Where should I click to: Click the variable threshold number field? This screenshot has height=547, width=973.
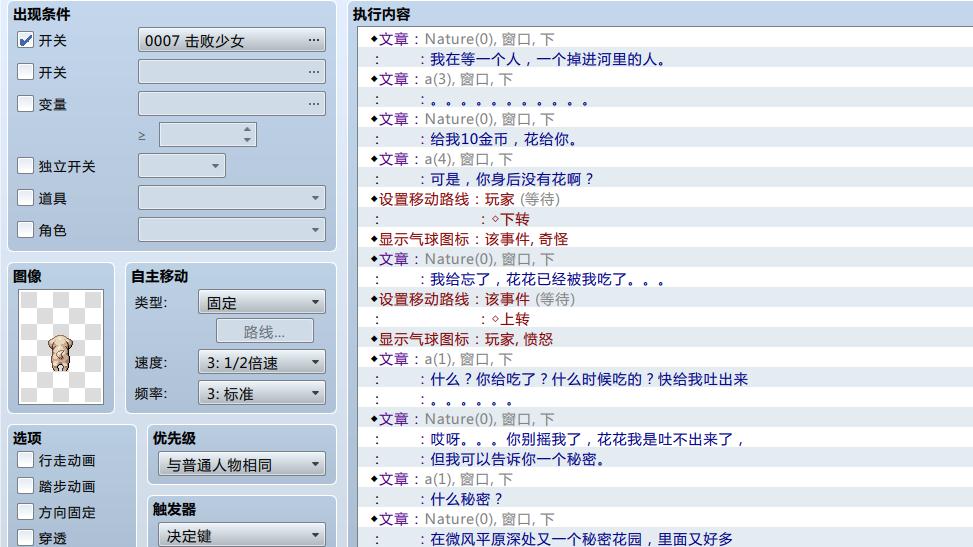point(200,135)
